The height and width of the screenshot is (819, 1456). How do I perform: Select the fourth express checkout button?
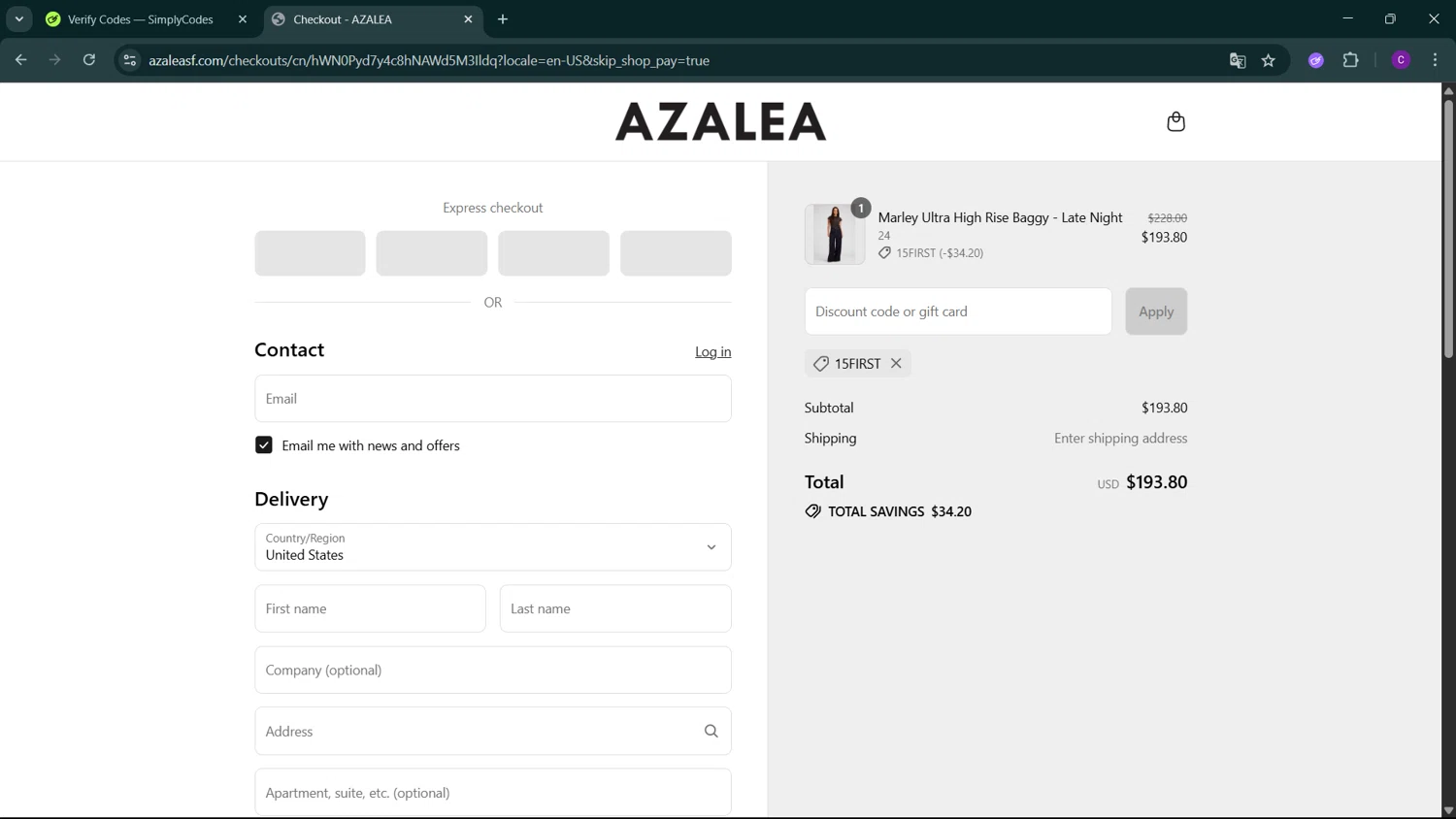(676, 253)
